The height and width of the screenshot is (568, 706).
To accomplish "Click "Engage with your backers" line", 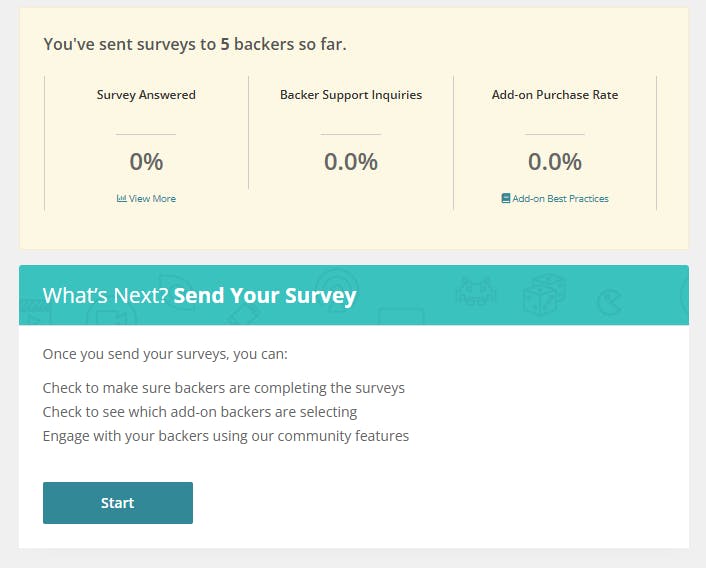I will tap(226, 435).
